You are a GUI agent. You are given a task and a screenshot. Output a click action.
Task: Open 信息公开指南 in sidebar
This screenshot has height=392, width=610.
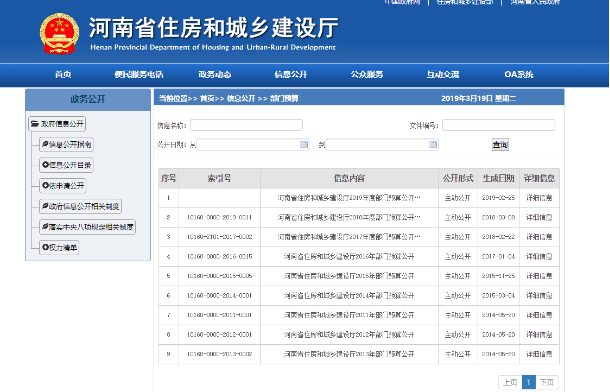click(x=67, y=144)
